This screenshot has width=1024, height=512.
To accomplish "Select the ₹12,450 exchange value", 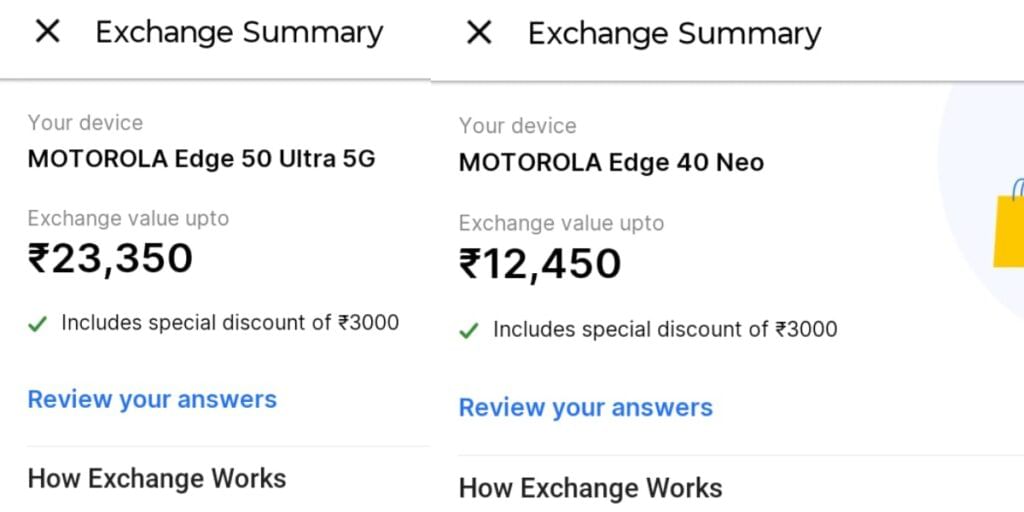I will point(540,264).
